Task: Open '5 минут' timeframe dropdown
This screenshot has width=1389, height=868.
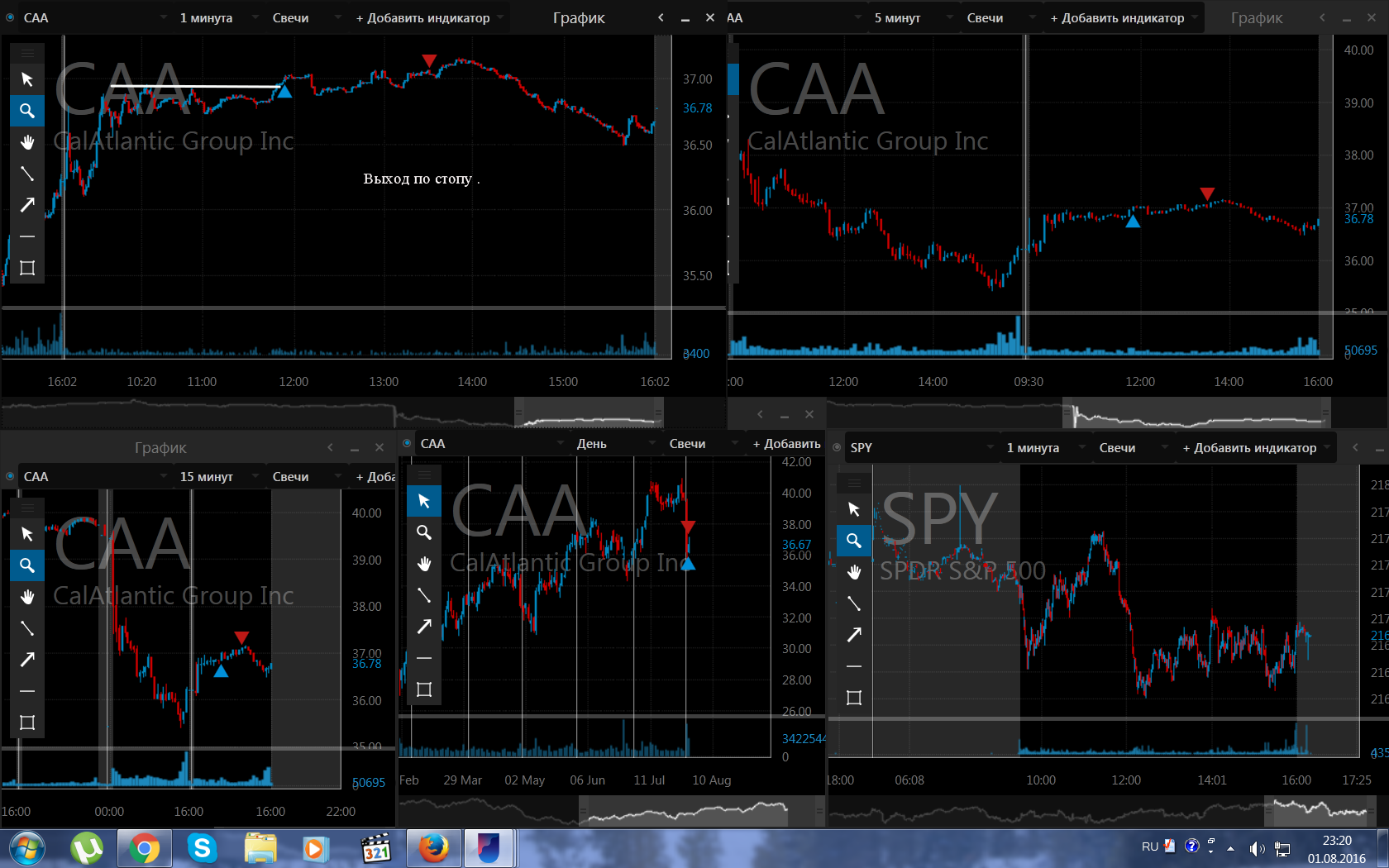Action: (x=914, y=17)
